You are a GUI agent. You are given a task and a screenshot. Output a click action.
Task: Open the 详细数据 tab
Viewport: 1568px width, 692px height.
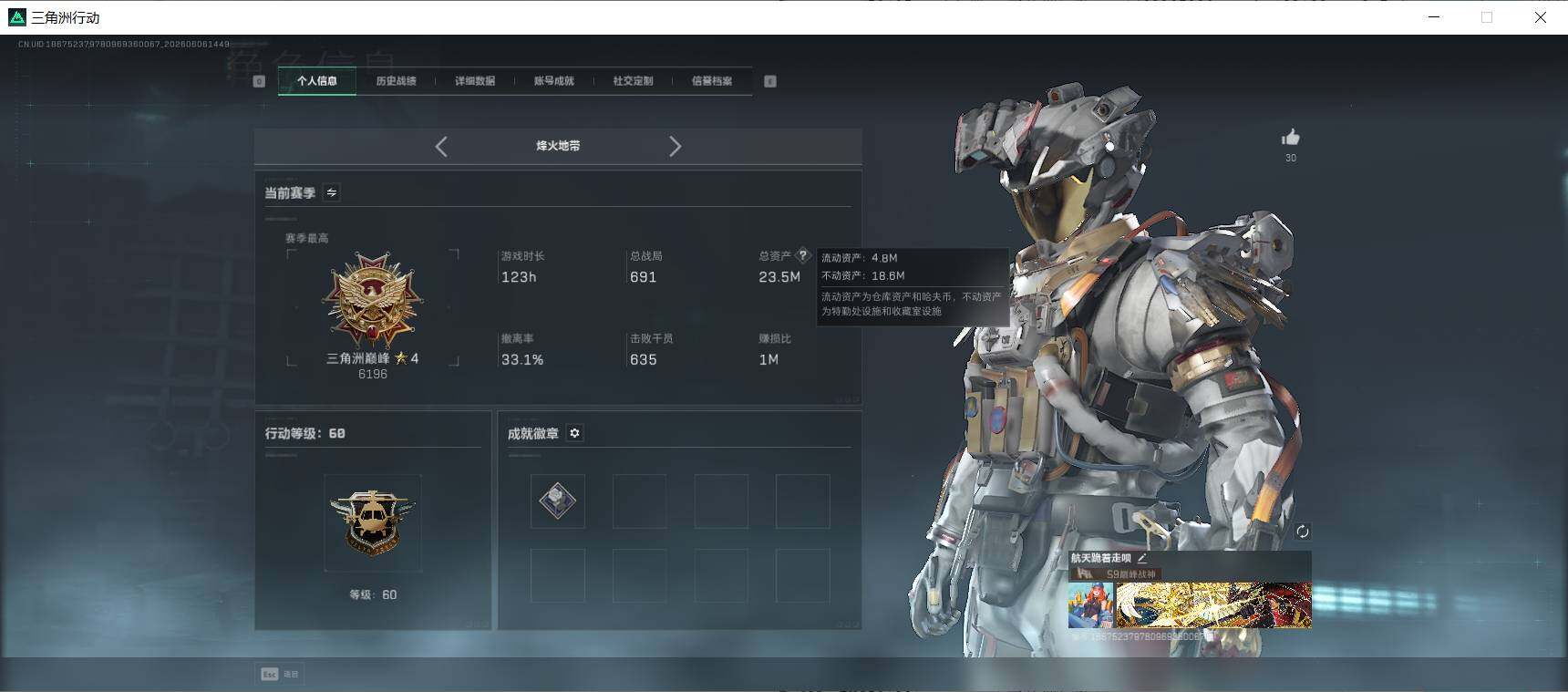(475, 81)
